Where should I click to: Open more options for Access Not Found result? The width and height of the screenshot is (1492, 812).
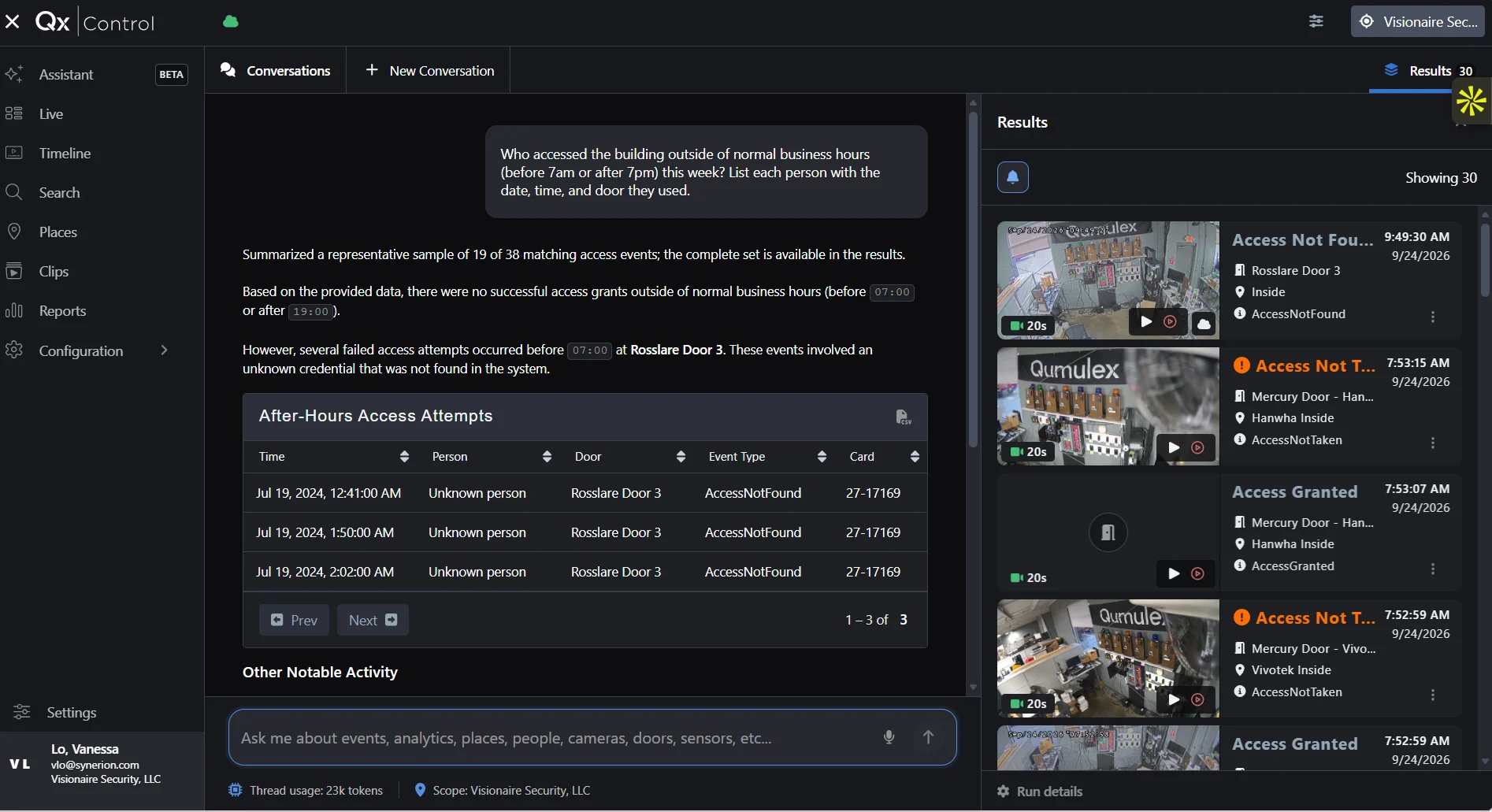pyautogui.click(x=1432, y=317)
